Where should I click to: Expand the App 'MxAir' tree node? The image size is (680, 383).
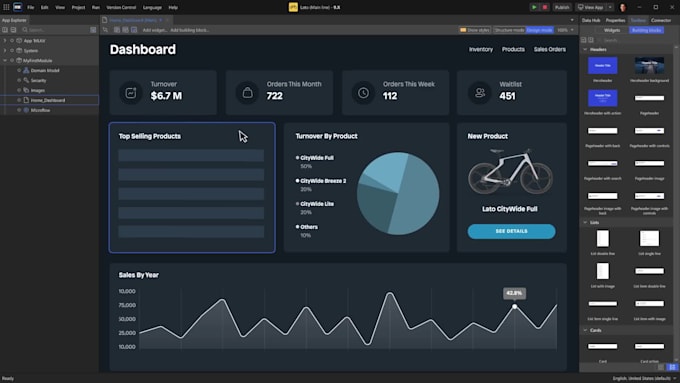coord(5,41)
